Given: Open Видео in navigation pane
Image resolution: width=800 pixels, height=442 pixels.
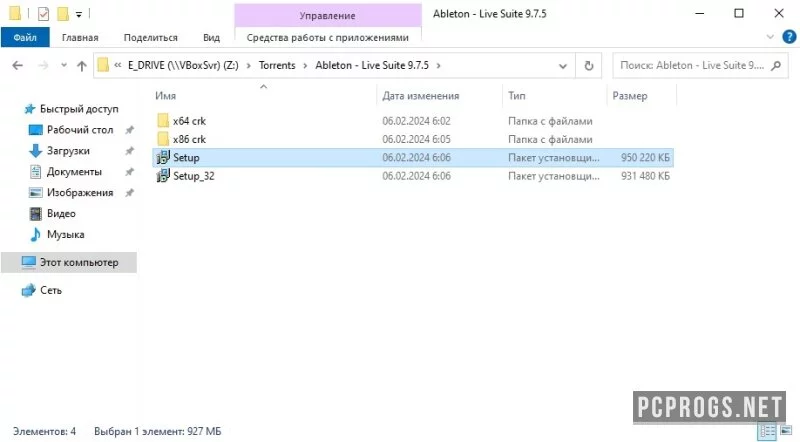Looking at the screenshot, I should click(x=61, y=213).
